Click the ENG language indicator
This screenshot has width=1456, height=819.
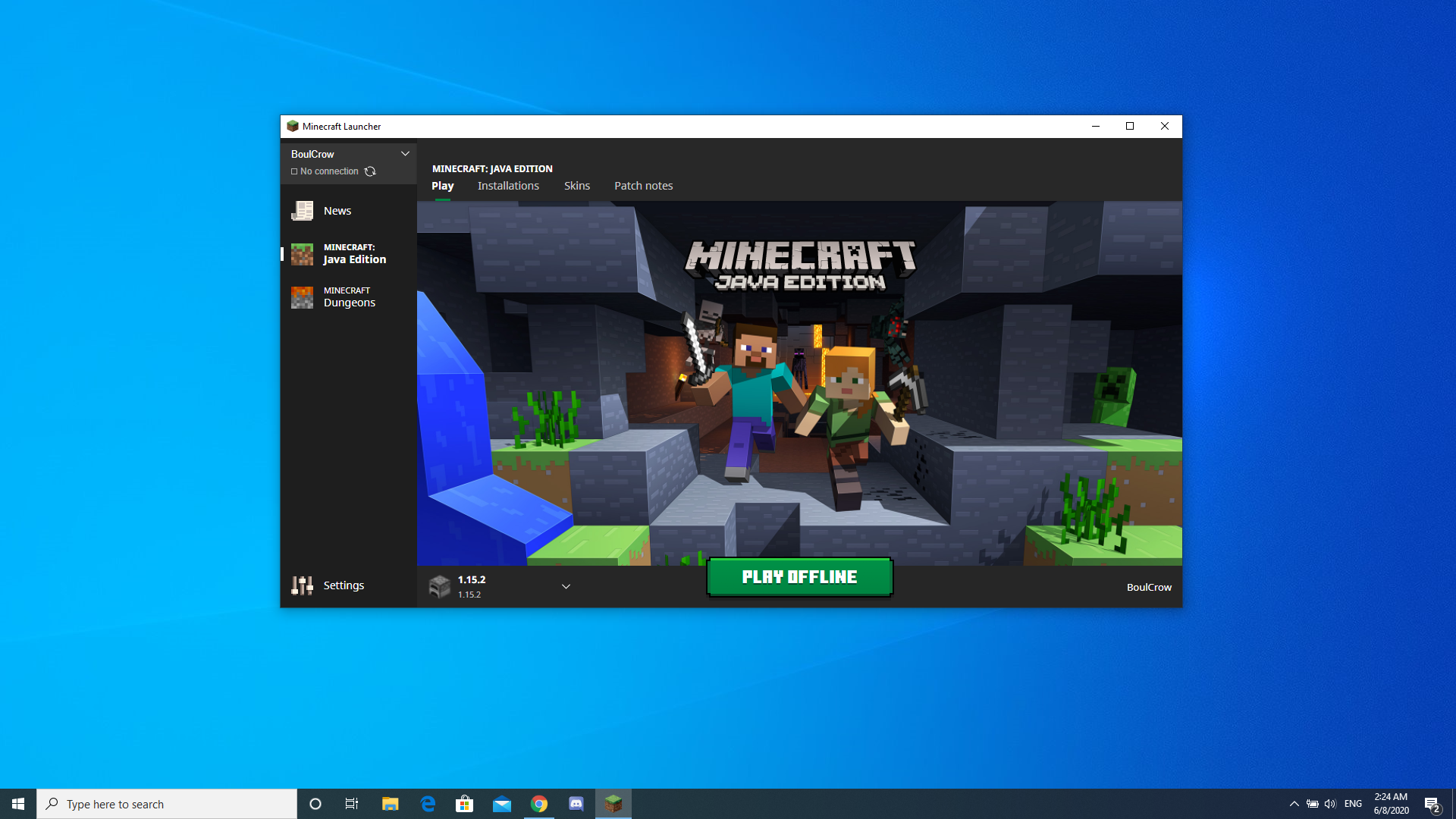(1354, 804)
